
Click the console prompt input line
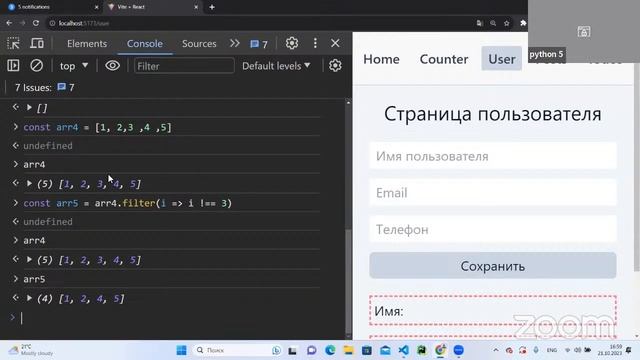[171, 318]
